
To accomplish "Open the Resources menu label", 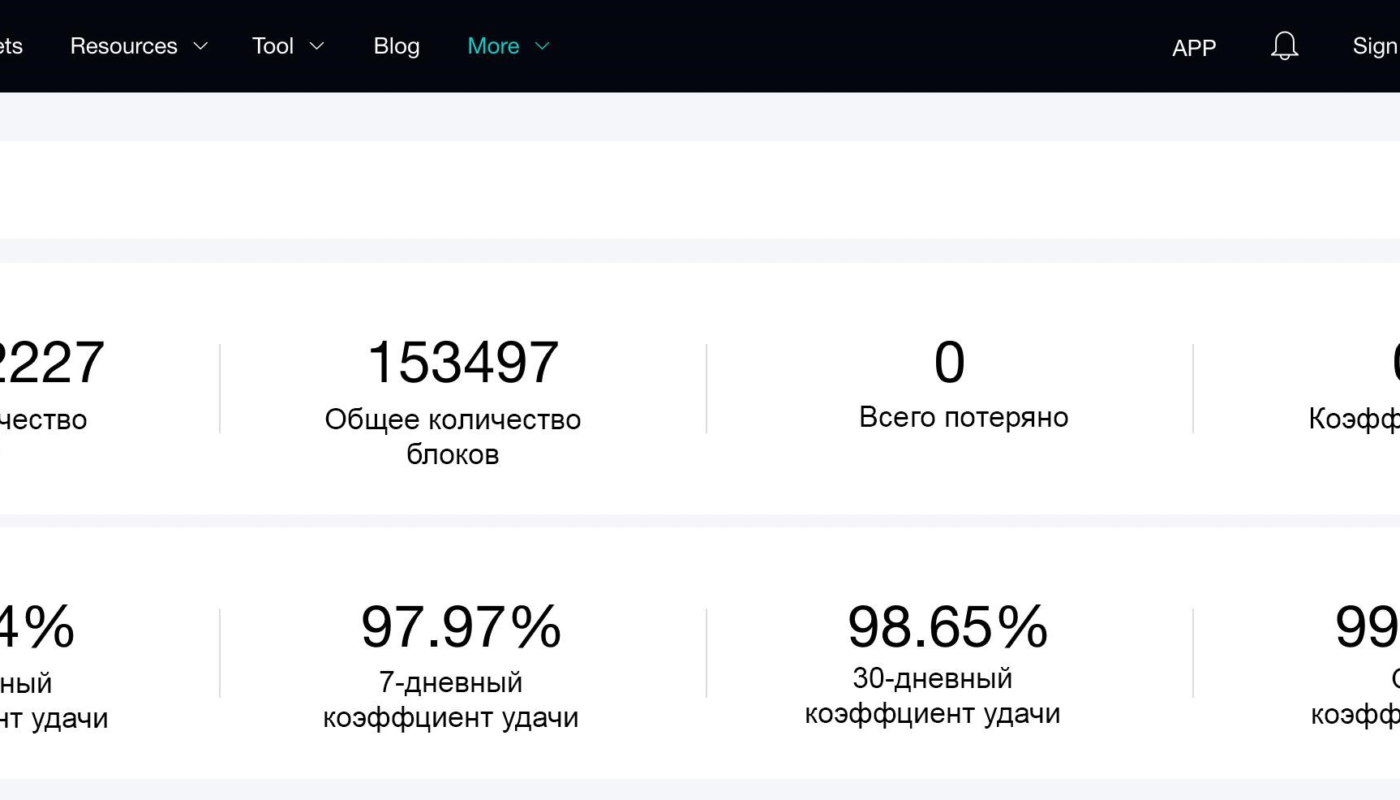I will pos(123,46).
